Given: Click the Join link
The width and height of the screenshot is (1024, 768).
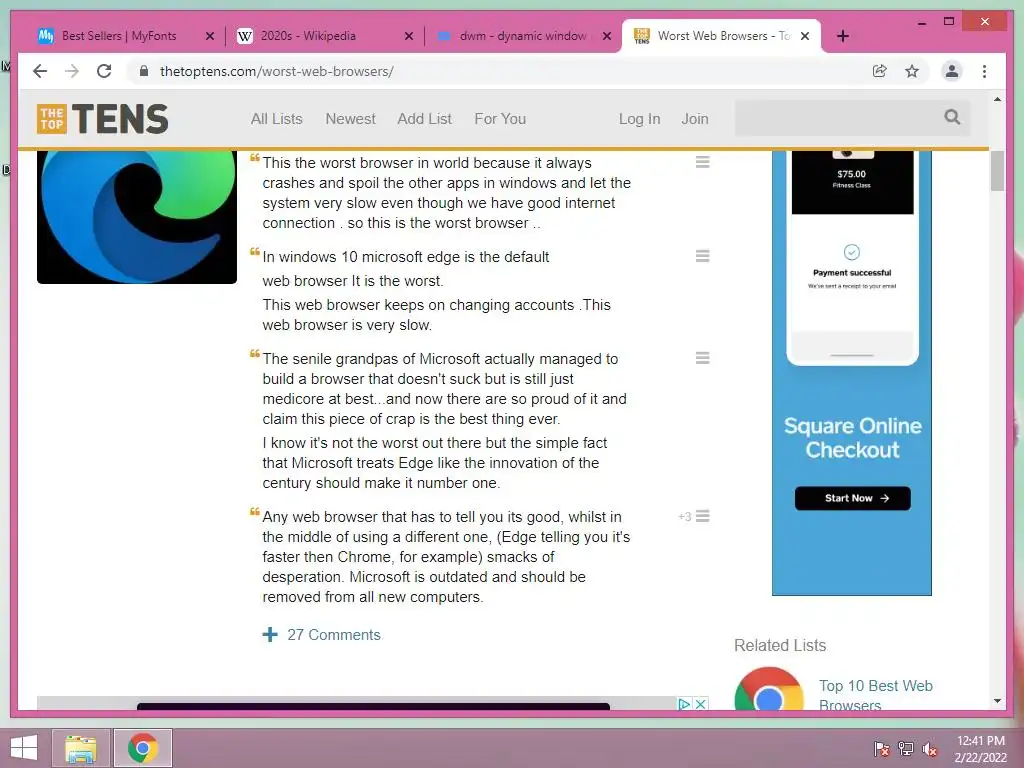Looking at the screenshot, I should (695, 119).
